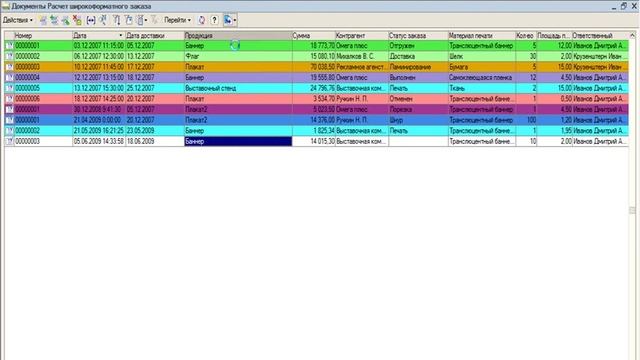Click document icon of row dated 03.12.2007
640x360 pixels.
(x=9, y=46)
